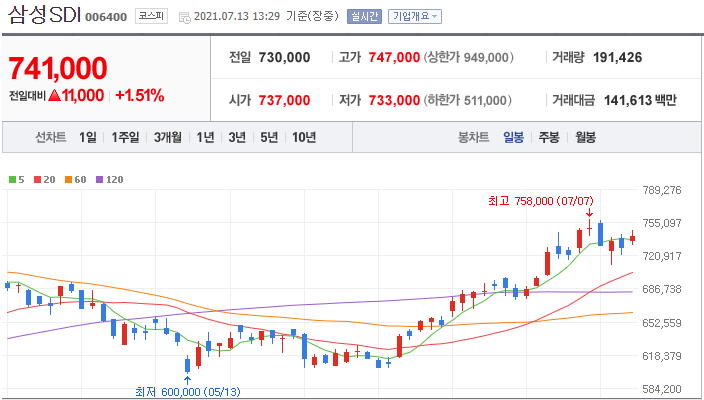Select the 3년 line chart tab
The width and height of the screenshot is (704, 400).
click(237, 137)
